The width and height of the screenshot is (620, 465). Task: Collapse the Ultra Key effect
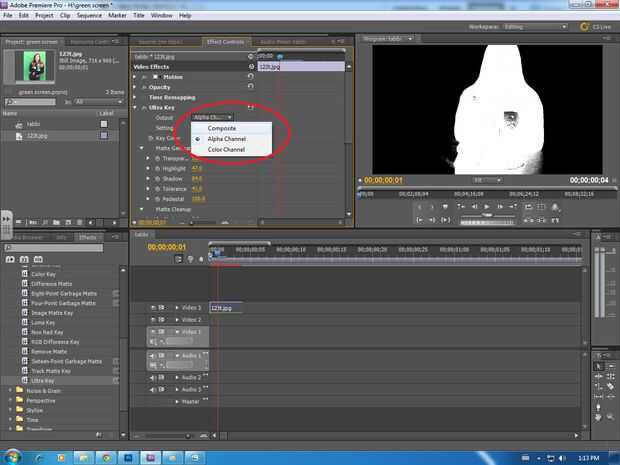[x=135, y=108]
